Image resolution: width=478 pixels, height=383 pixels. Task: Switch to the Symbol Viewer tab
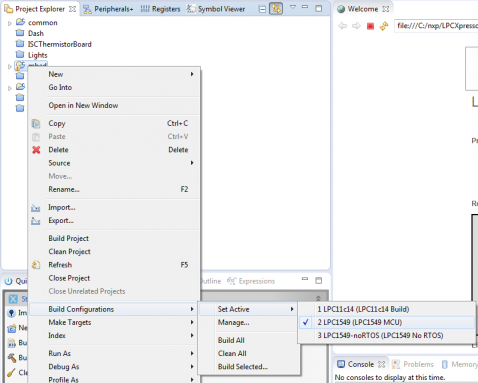pos(216,9)
